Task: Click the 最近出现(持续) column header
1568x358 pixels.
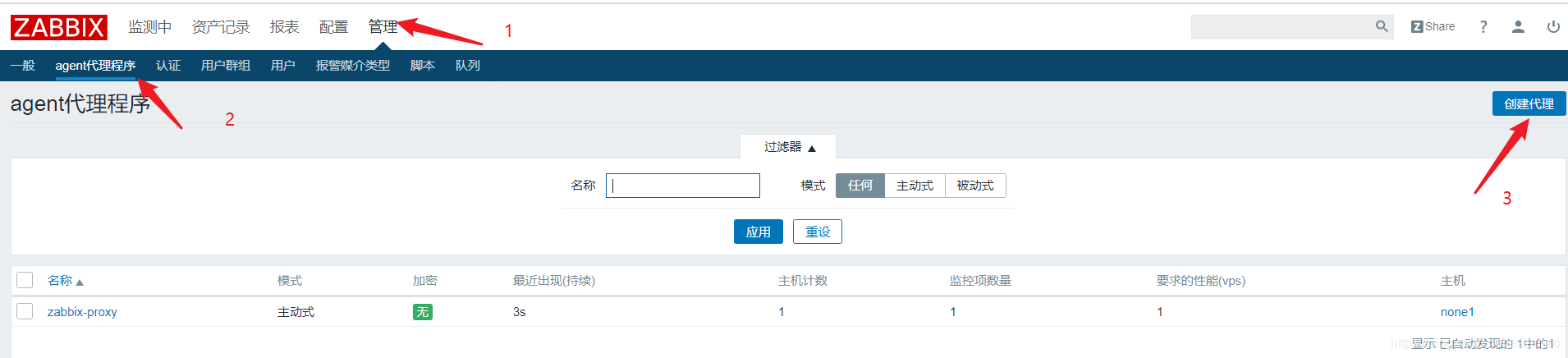Action: tap(554, 281)
